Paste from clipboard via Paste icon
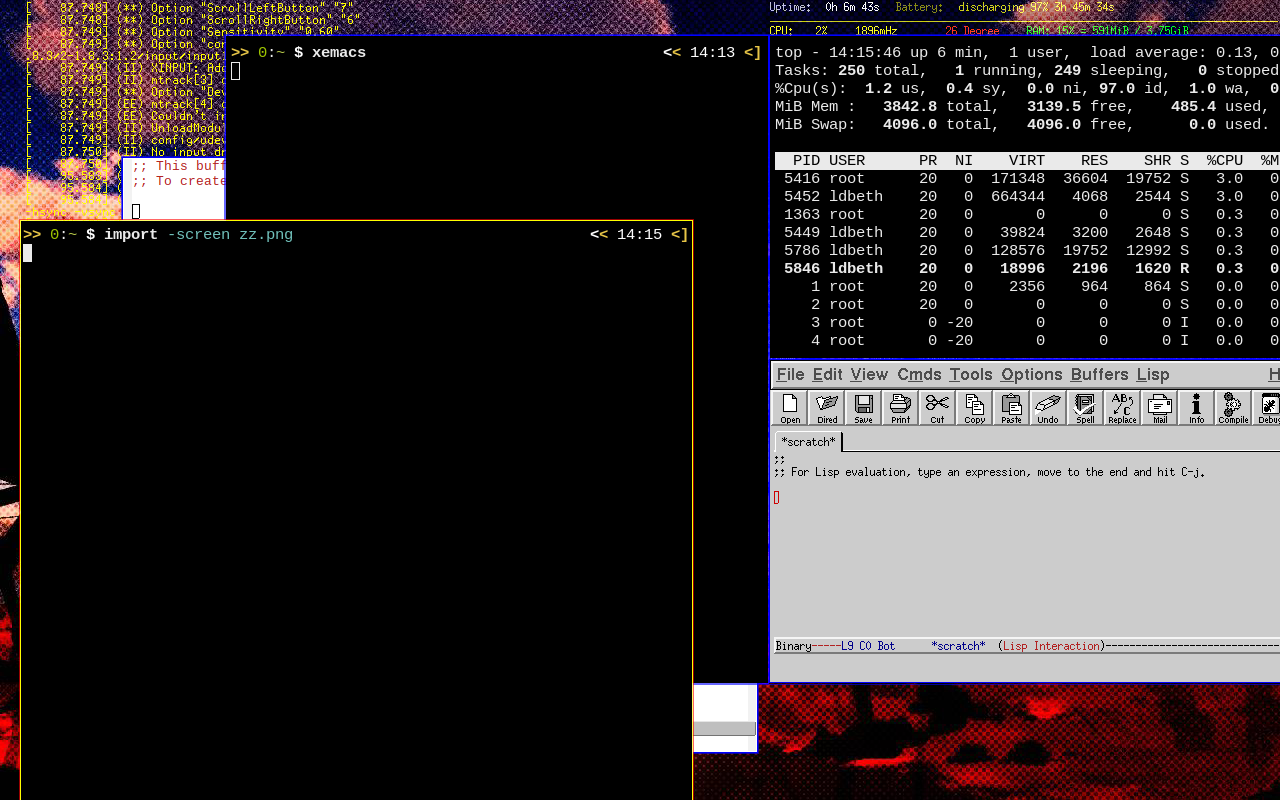 pyautogui.click(x=1011, y=408)
